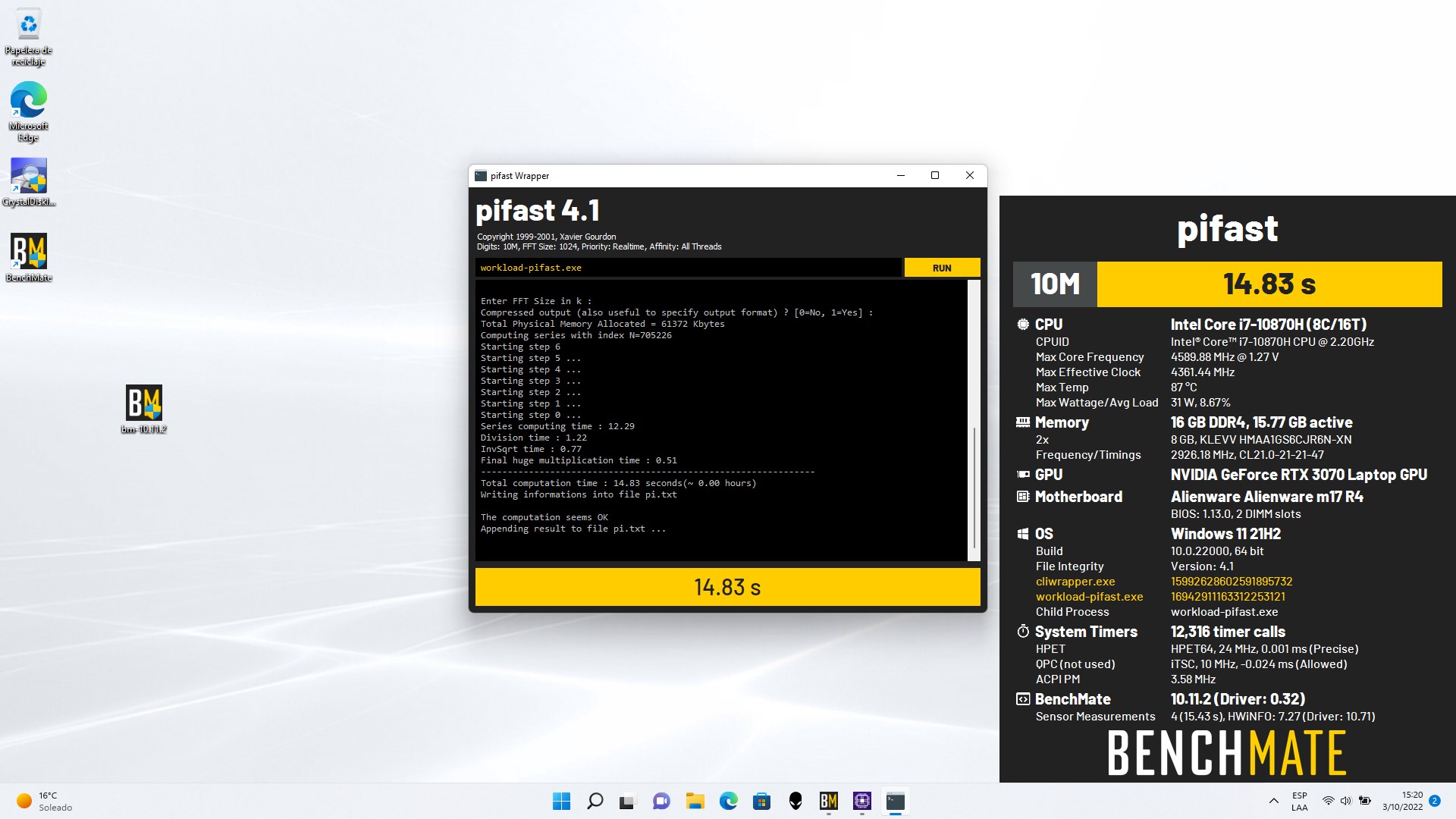Select the CrystalDiskInfo desktop shortcut
The height and width of the screenshot is (819, 1456).
coord(29,182)
